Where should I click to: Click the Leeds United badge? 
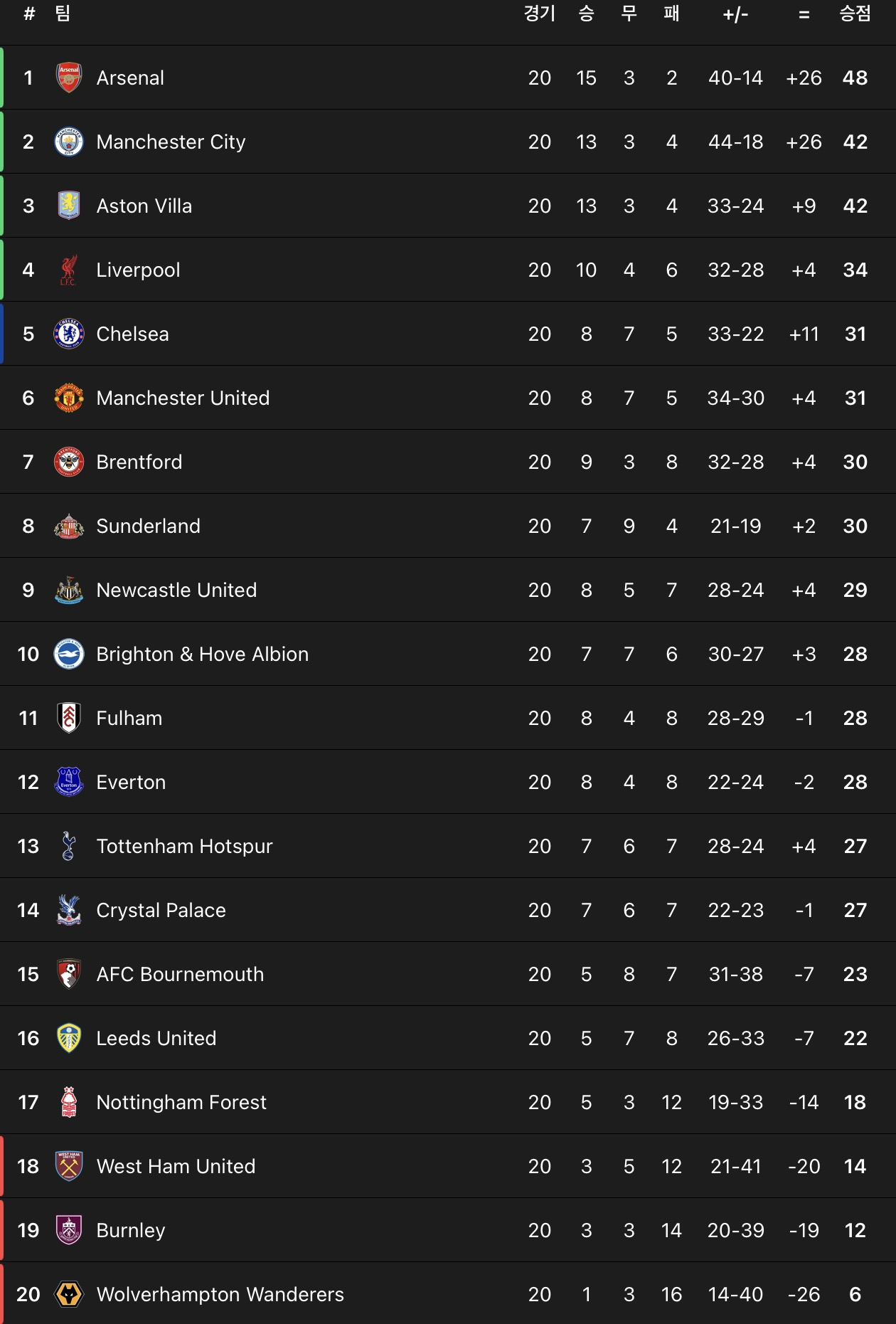69,1038
